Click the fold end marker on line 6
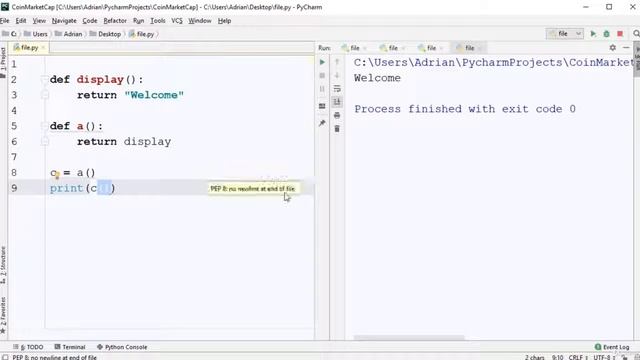Viewport: 640px width, 360px height. 45,142
